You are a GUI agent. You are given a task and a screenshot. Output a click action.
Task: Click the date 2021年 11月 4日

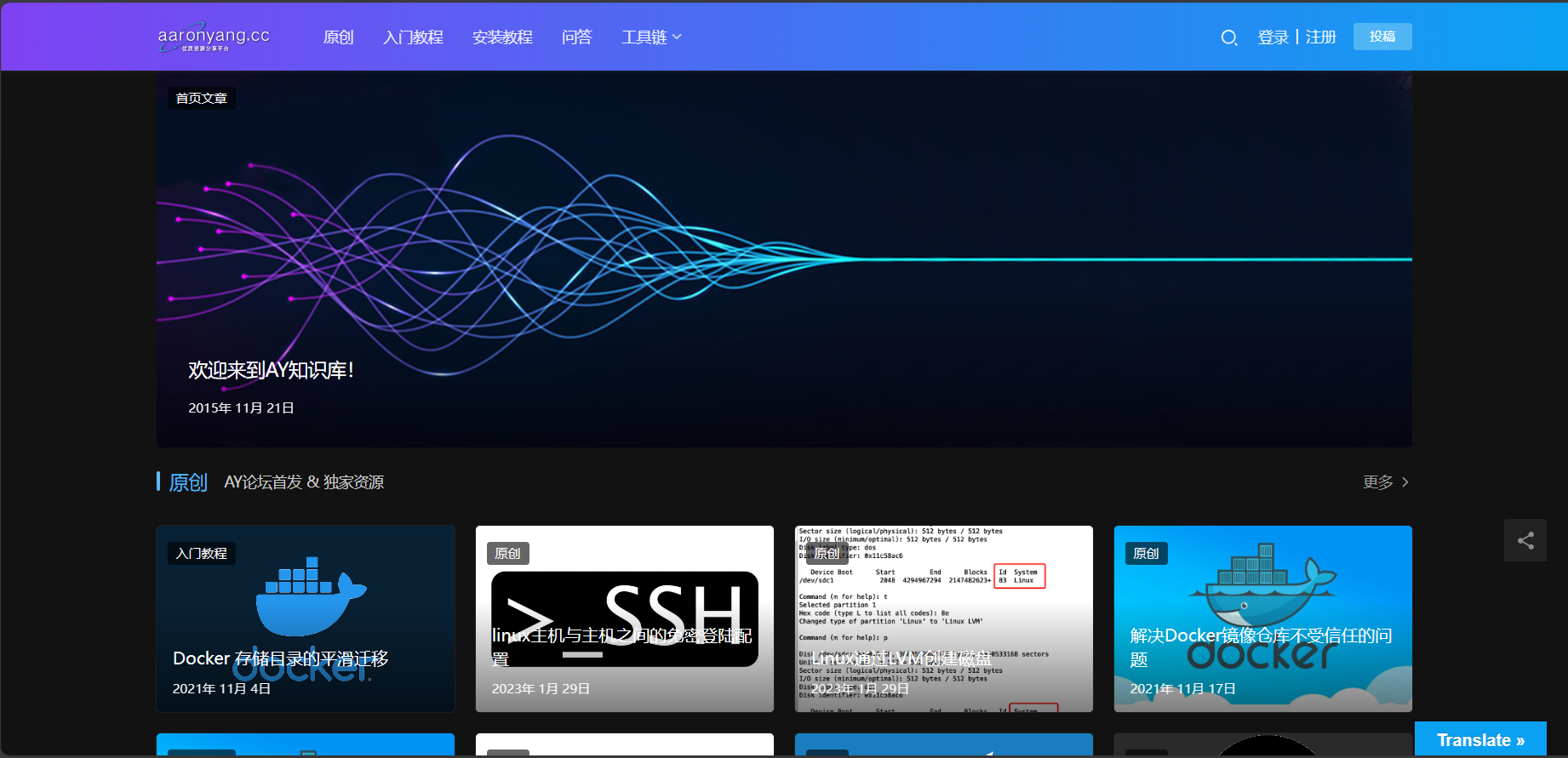tap(221, 689)
